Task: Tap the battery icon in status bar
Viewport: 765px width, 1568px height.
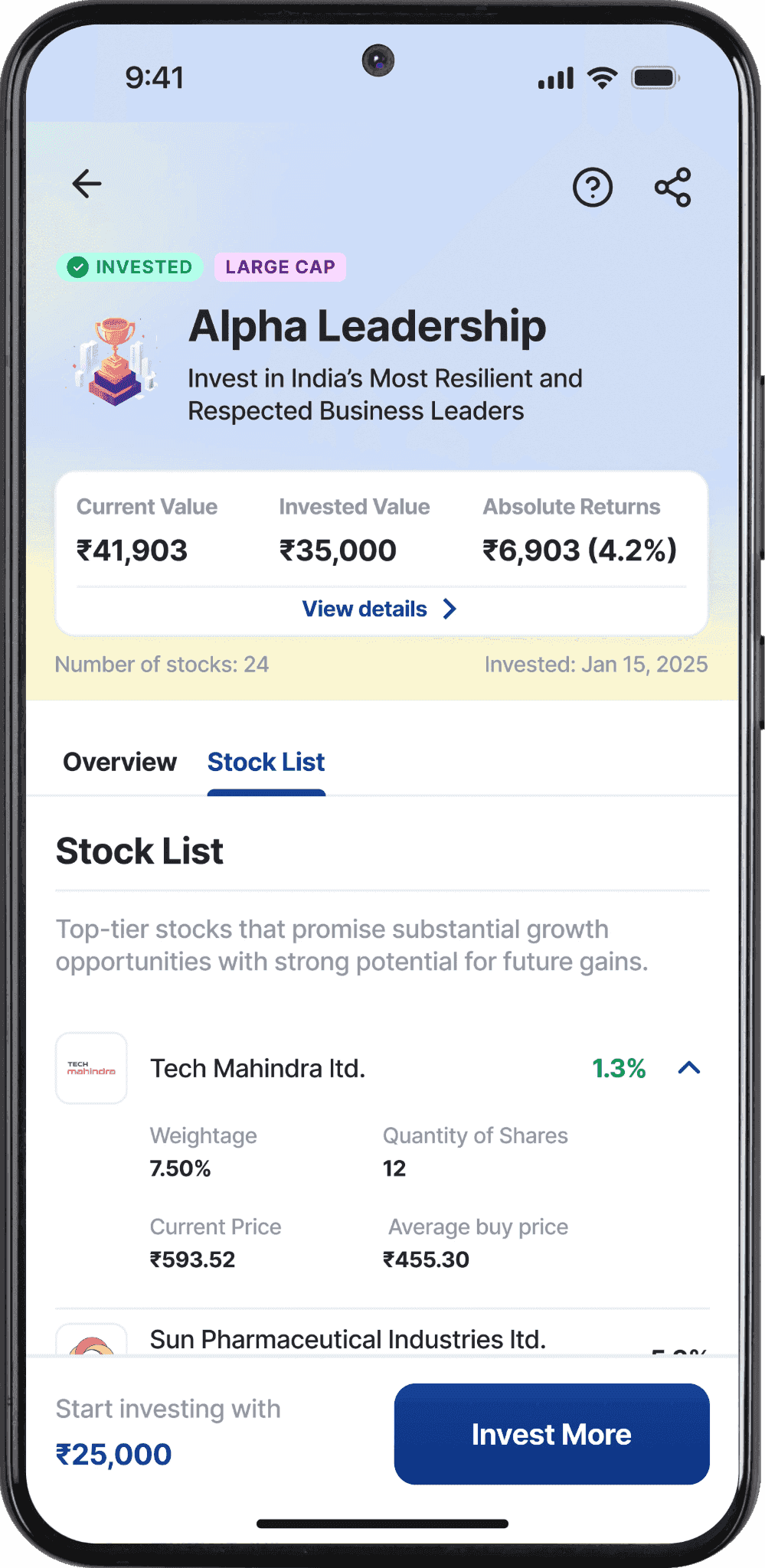Action: click(655, 78)
